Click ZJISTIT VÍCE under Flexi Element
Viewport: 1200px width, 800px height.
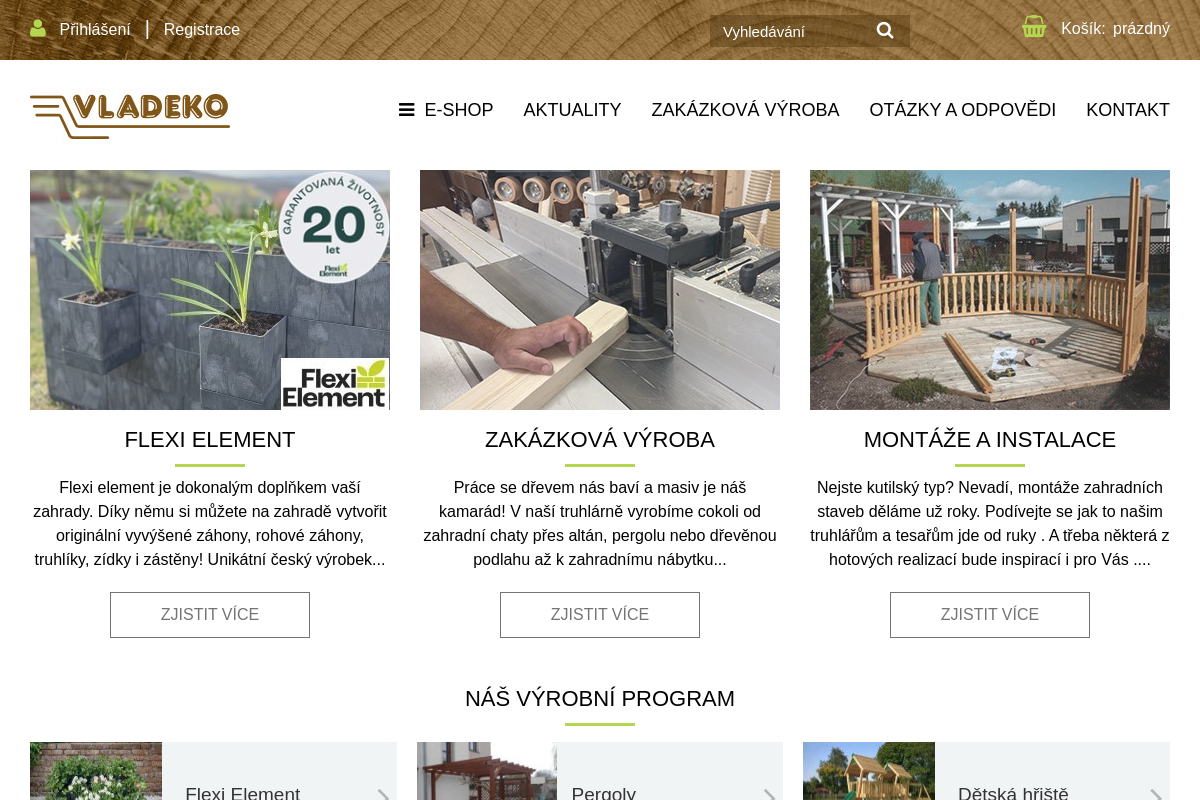210,615
